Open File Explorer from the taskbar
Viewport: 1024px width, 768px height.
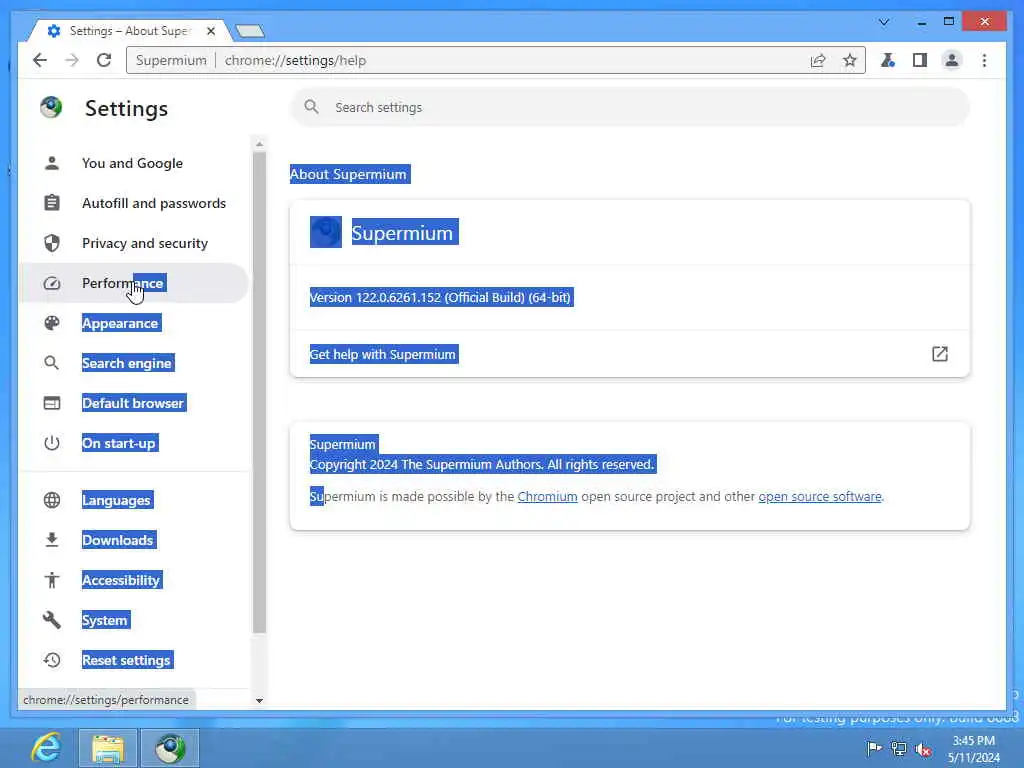coord(108,748)
